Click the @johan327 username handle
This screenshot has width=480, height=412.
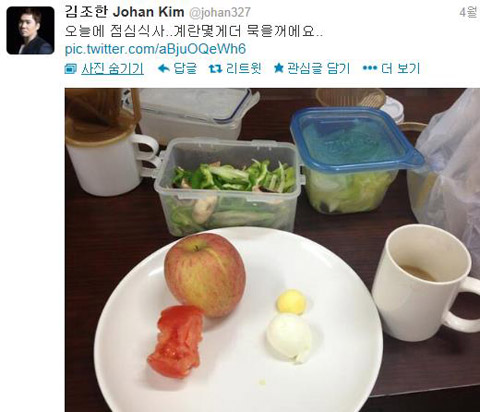point(220,13)
